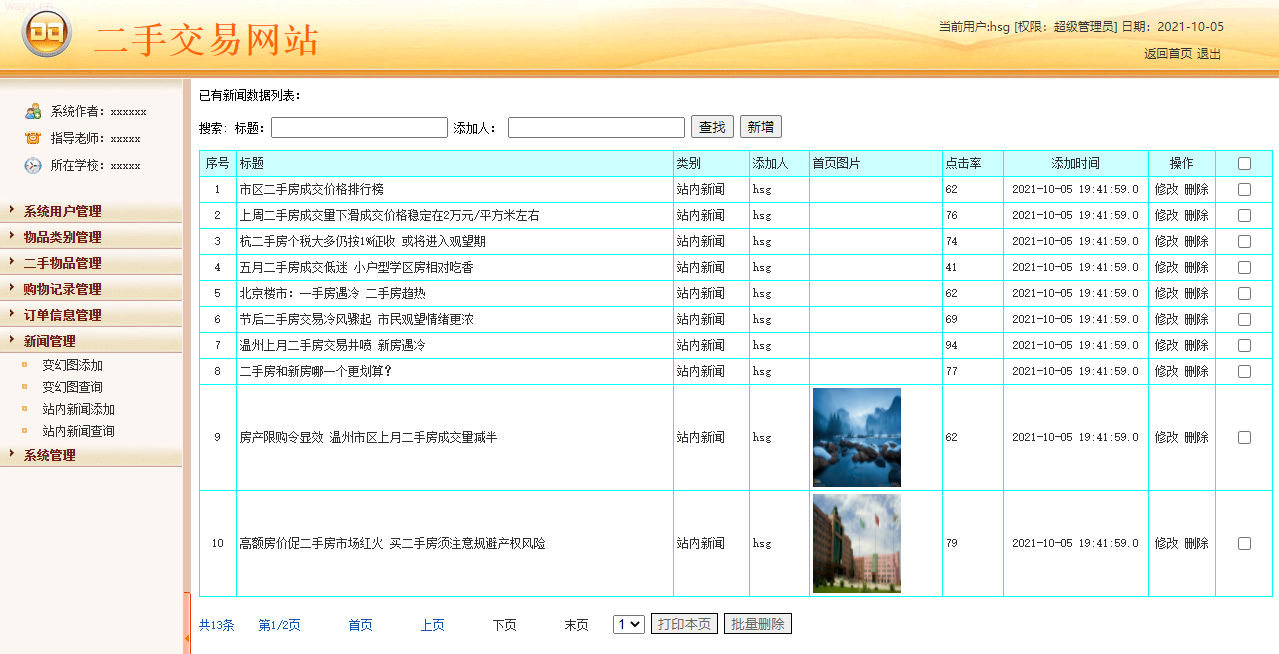Click the orange site logo icon
Screen dimensions: 1279x654
(x=46, y=34)
